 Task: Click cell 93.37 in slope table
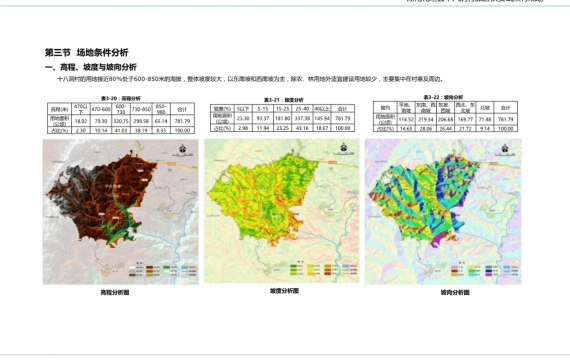(262, 119)
